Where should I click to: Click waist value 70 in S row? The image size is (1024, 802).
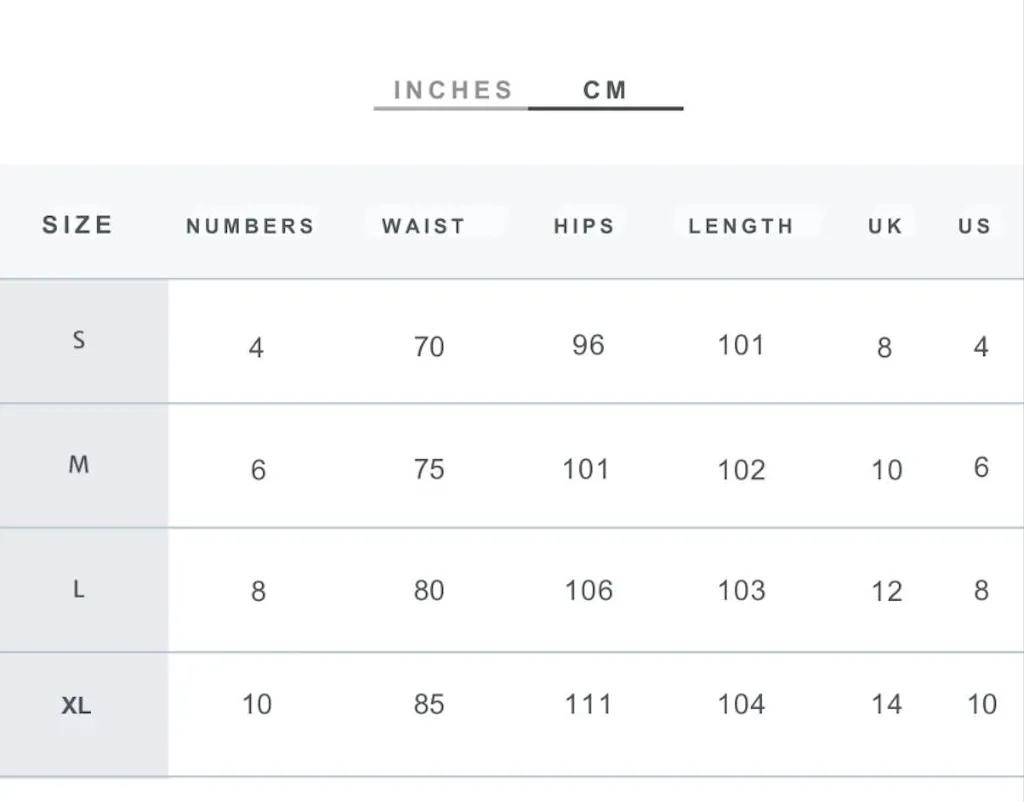[429, 347]
